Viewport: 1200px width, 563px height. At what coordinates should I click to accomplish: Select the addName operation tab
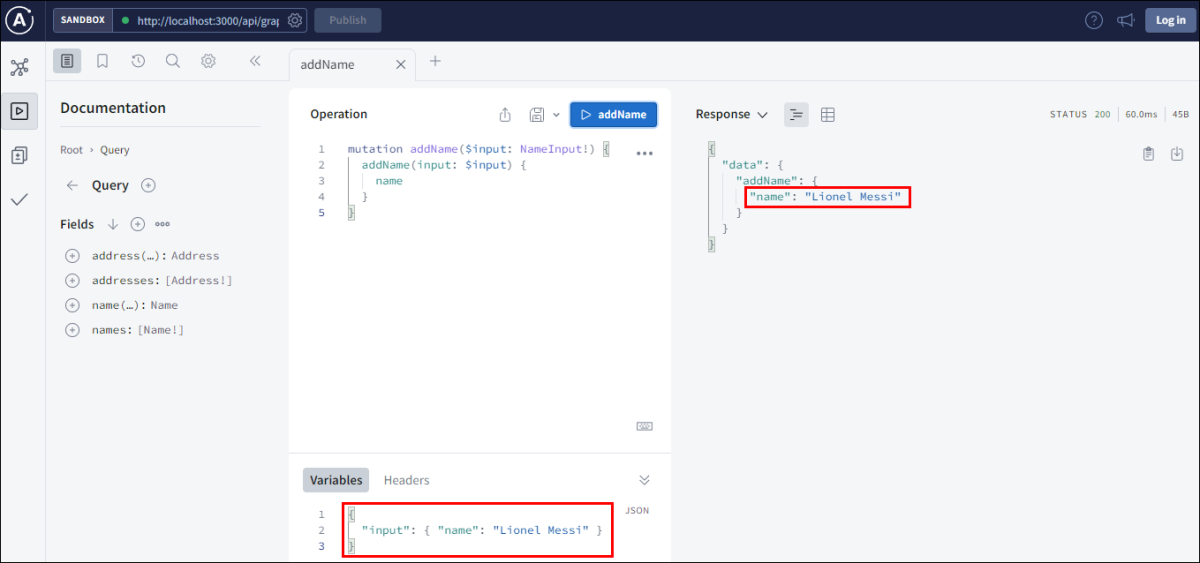point(351,65)
